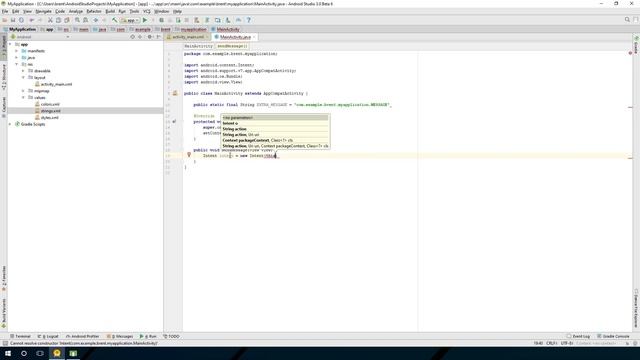Open the VCS menu
The image size is (640, 360).
pos(147,11)
